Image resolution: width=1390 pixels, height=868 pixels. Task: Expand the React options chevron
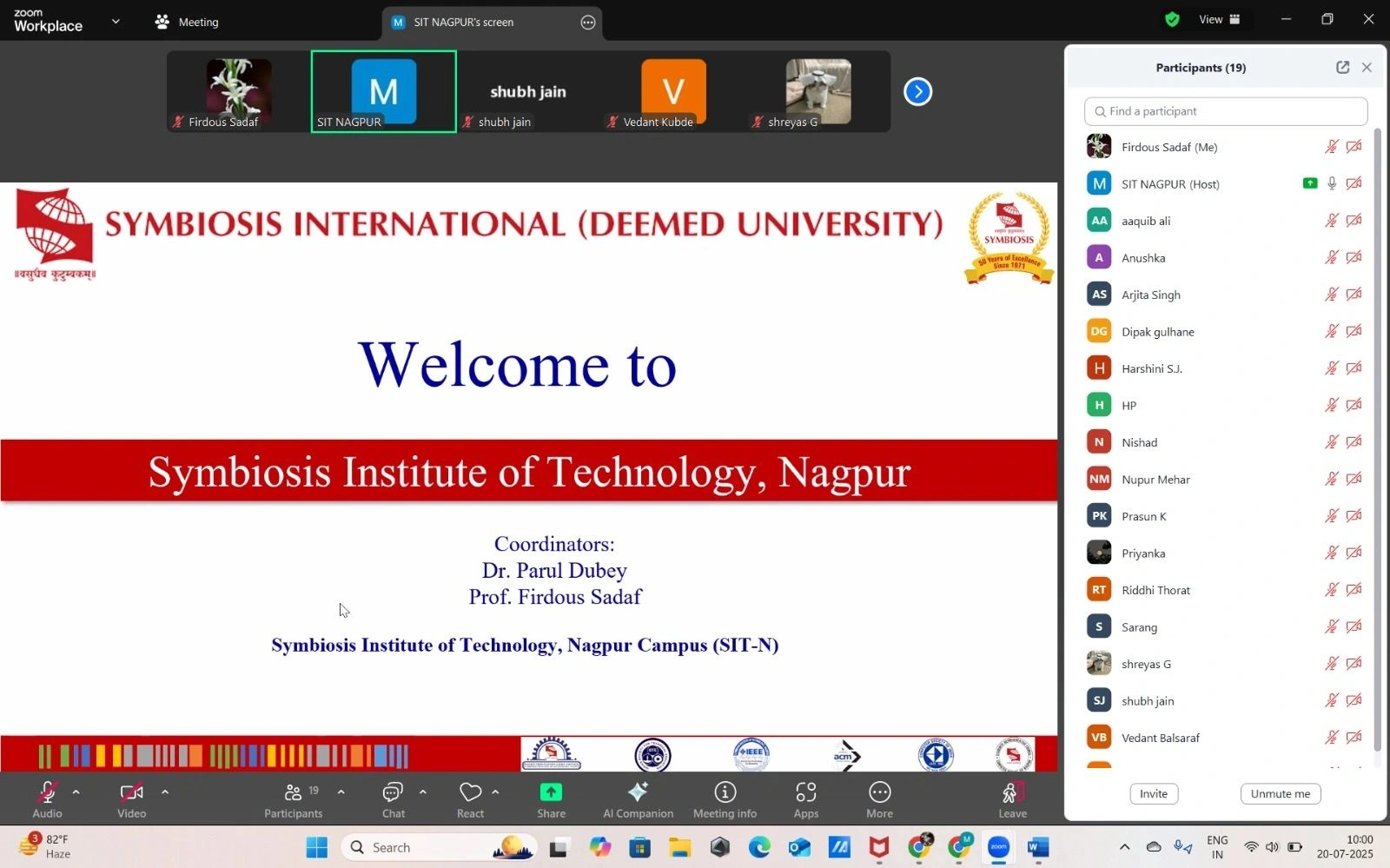(x=495, y=792)
